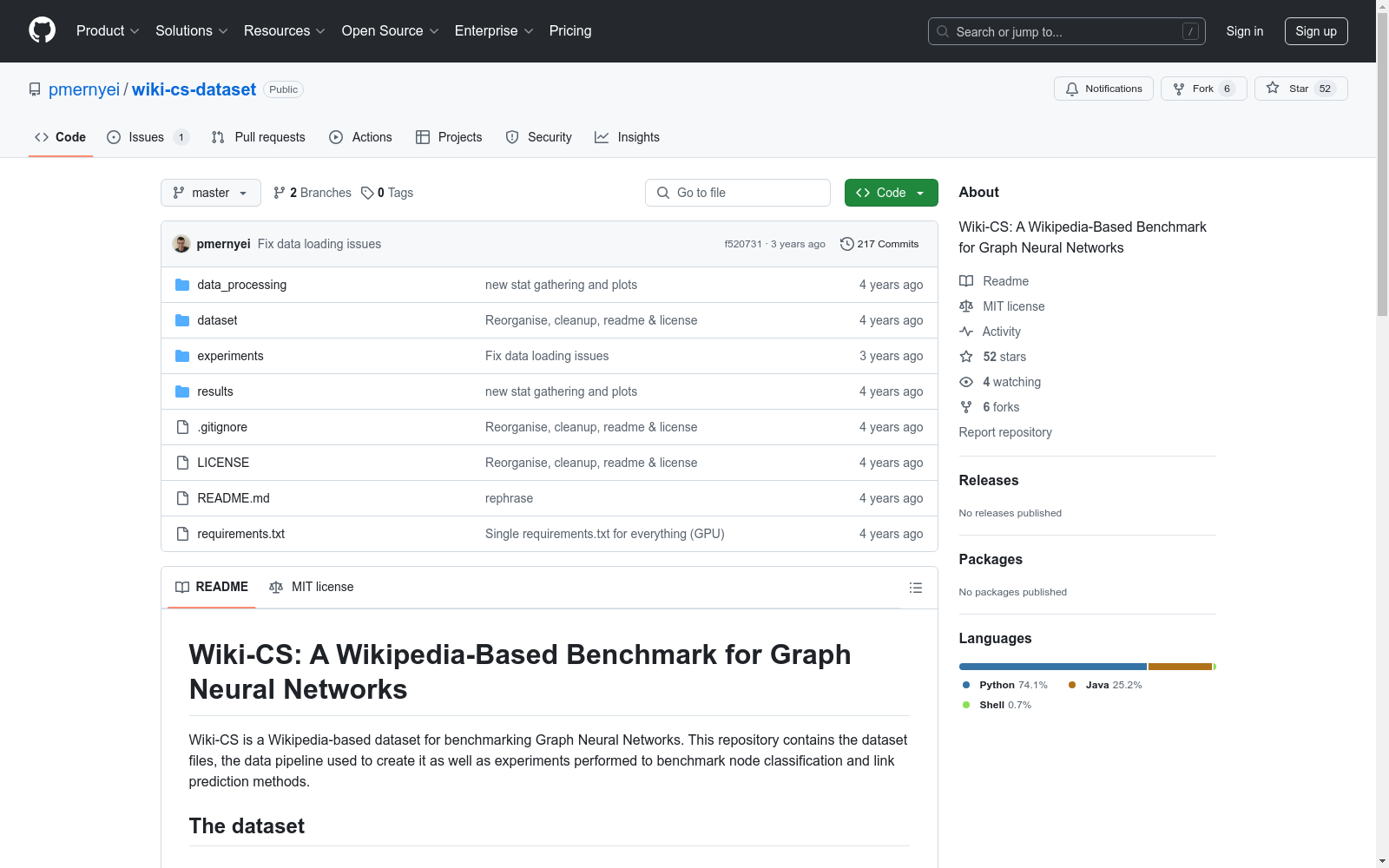1389x868 pixels.
Task: Open the Projects tab
Action: 449,137
